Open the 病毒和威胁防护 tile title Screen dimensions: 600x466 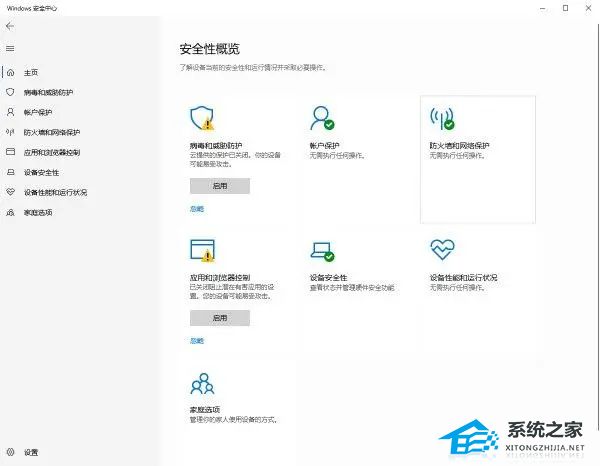[x=216, y=146]
